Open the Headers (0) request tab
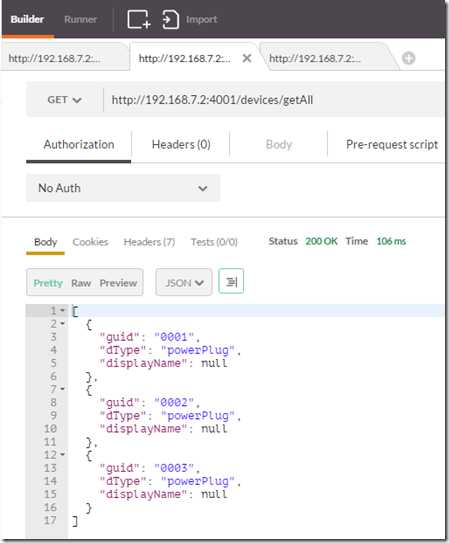The height and width of the screenshot is (543, 449). (181, 144)
